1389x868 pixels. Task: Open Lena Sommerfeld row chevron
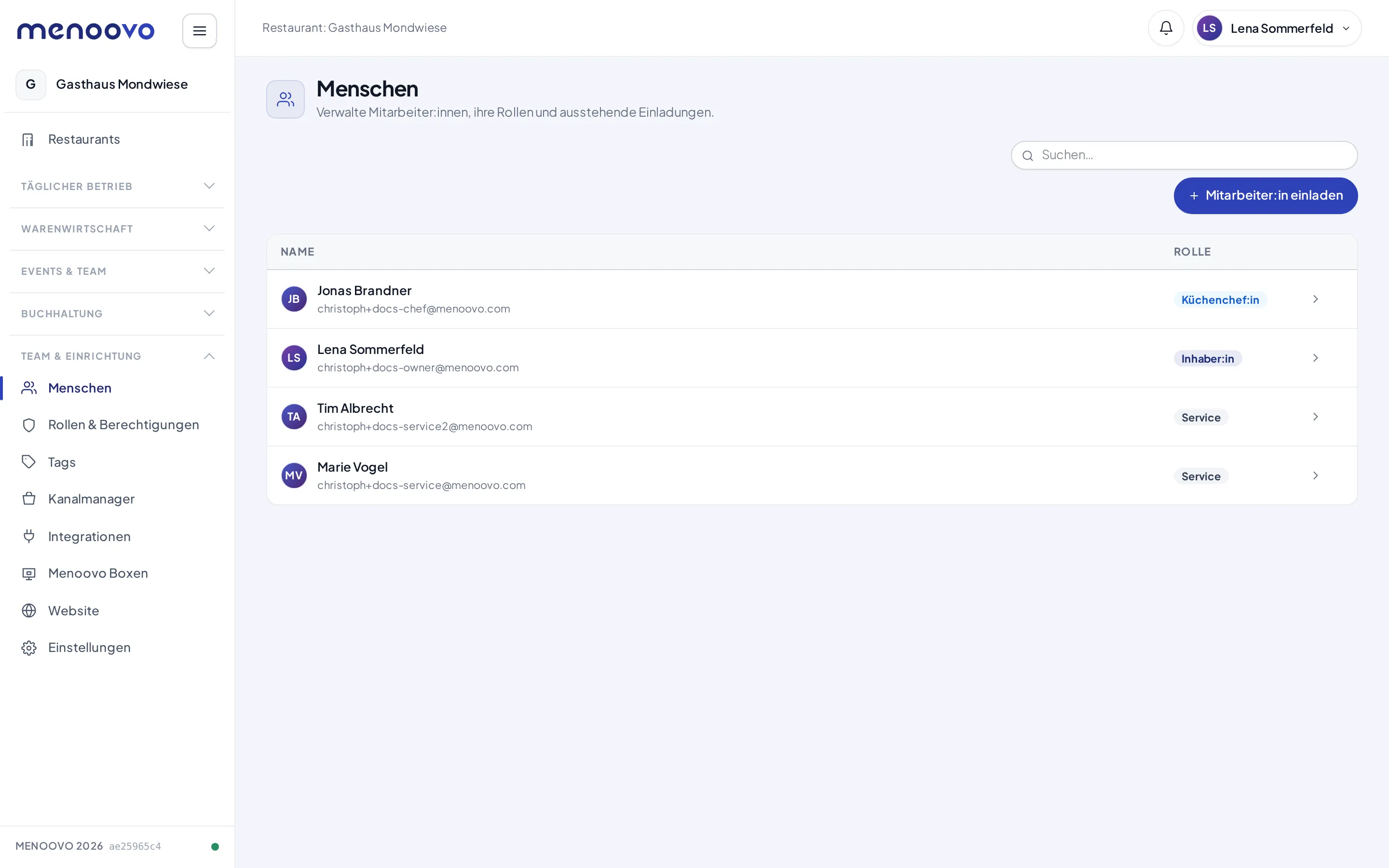(1315, 358)
